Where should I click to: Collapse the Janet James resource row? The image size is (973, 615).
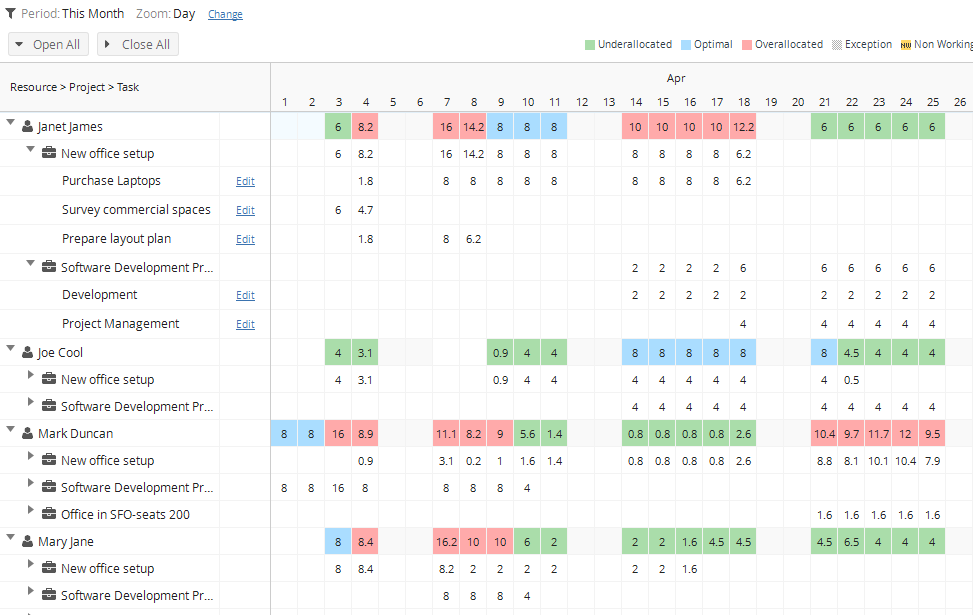(11, 122)
